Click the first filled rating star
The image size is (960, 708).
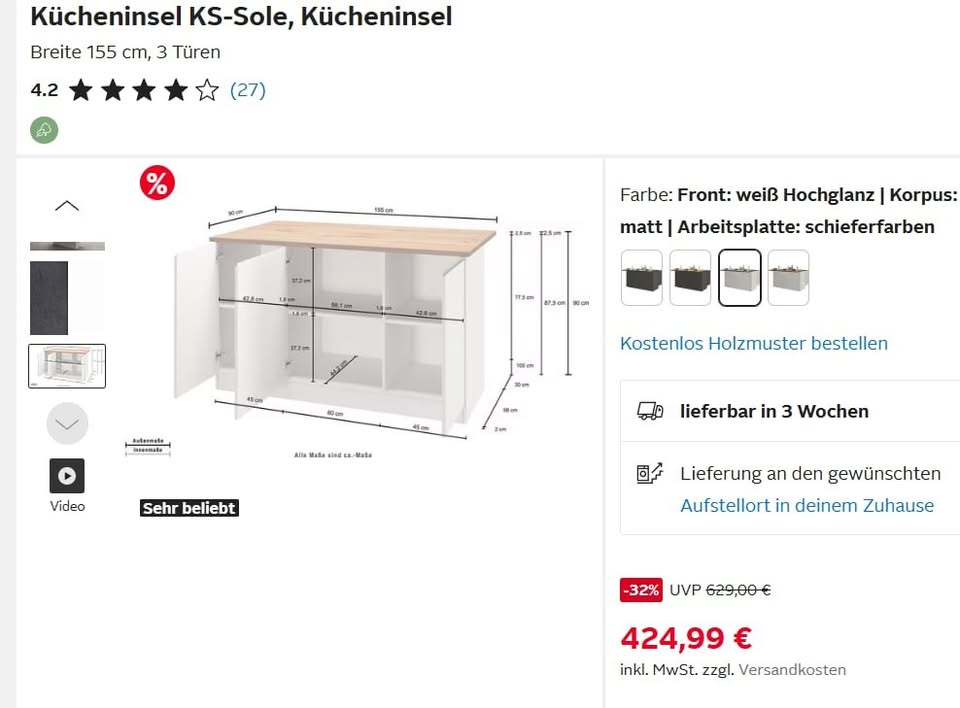pos(81,90)
